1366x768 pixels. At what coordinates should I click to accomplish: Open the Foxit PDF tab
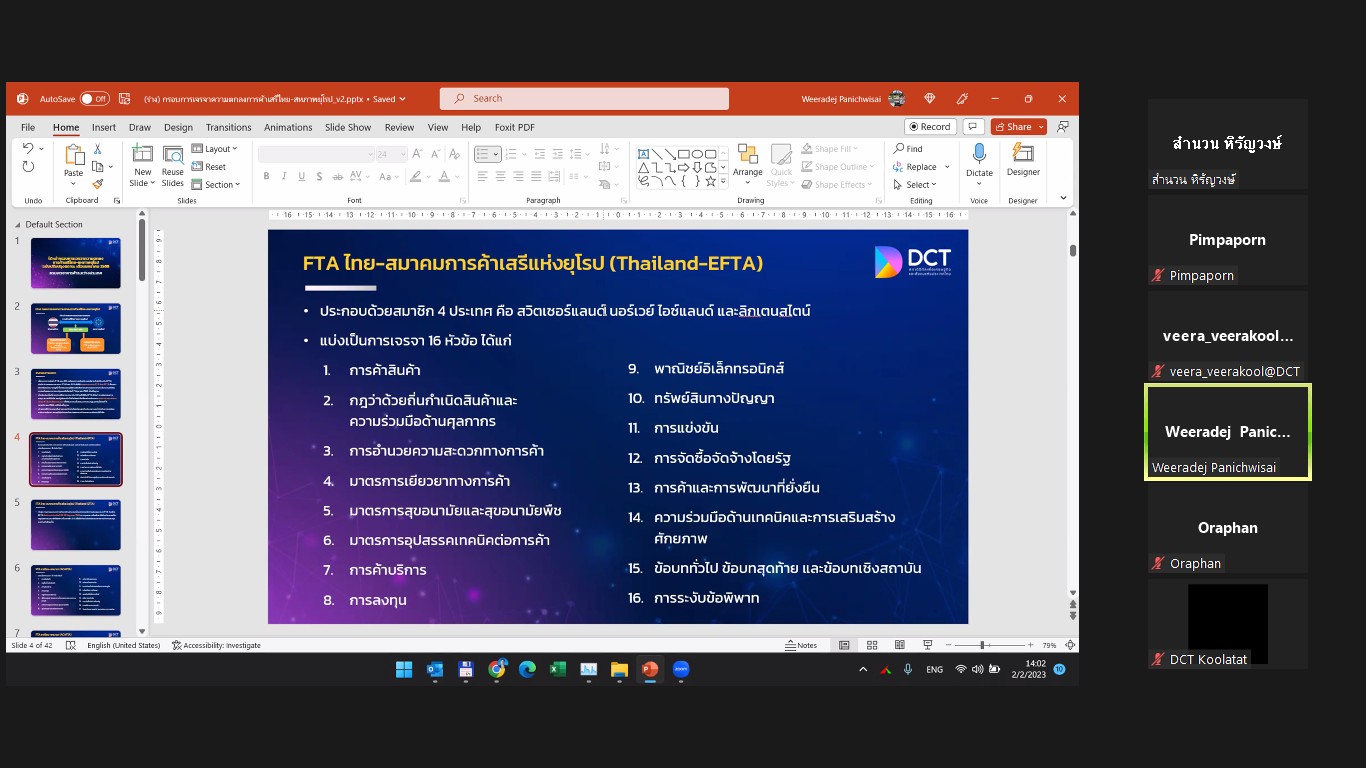pos(515,127)
